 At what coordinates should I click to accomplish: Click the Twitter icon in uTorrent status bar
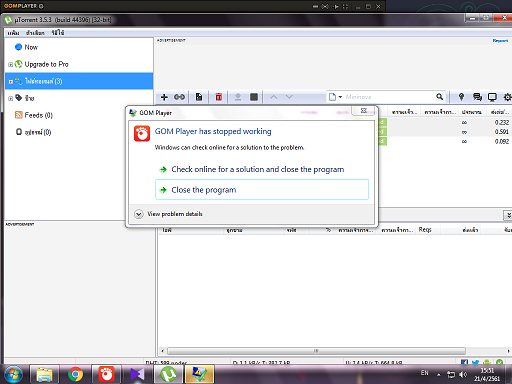[476, 362]
